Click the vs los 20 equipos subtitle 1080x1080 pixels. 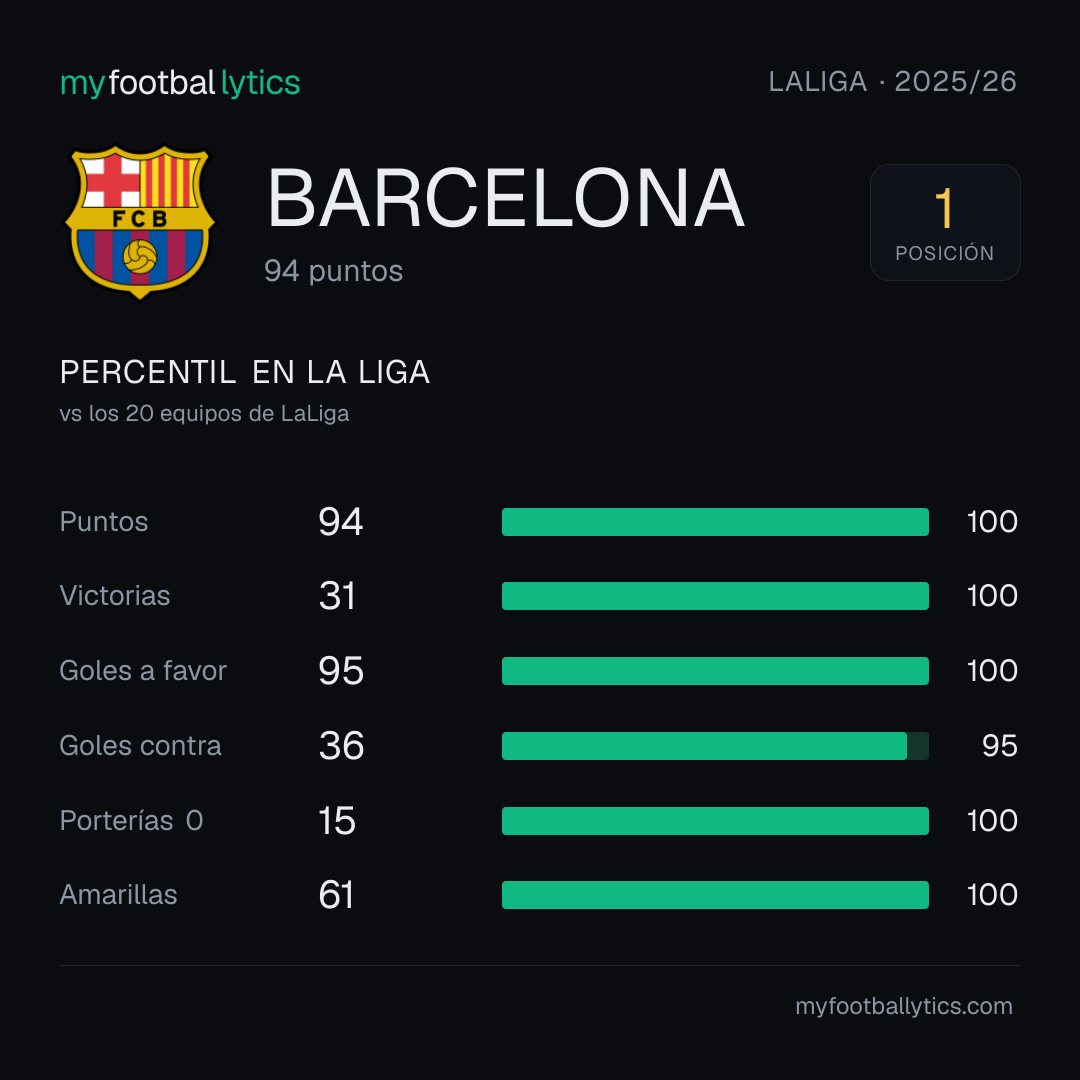(x=205, y=414)
